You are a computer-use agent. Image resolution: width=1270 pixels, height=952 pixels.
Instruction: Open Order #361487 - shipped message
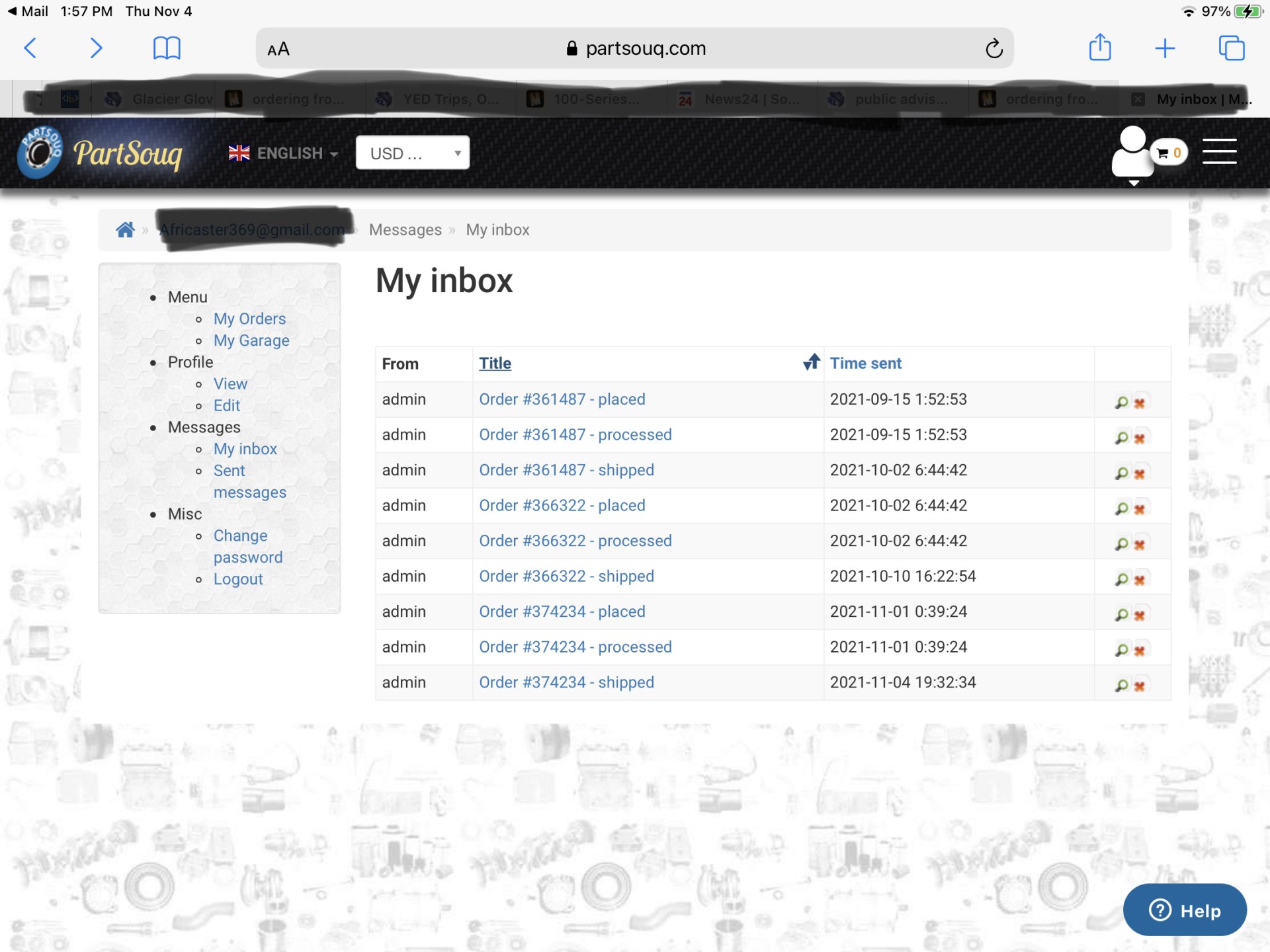pos(566,470)
